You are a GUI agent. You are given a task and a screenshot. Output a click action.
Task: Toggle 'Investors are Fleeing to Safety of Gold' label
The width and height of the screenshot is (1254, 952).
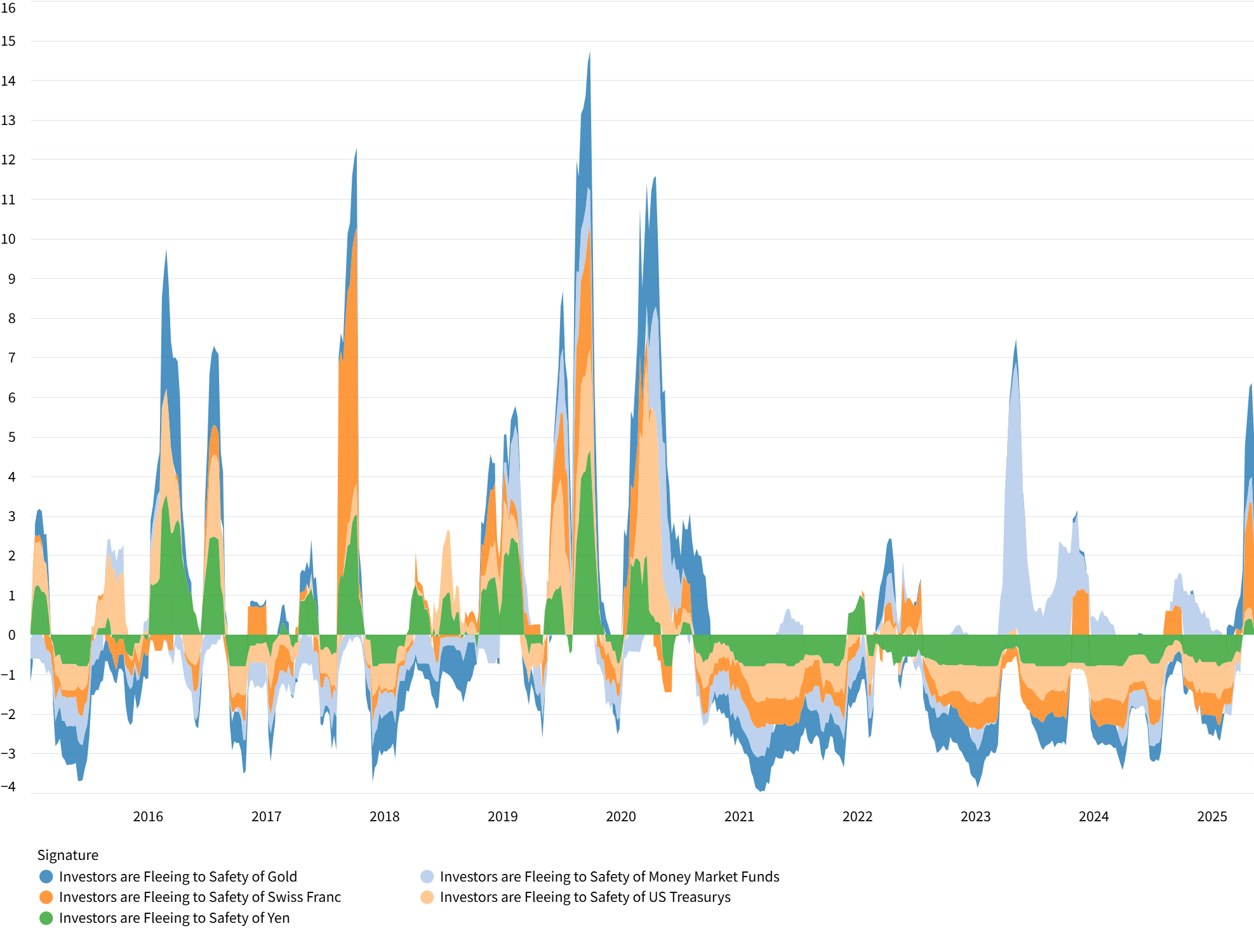(x=178, y=876)
